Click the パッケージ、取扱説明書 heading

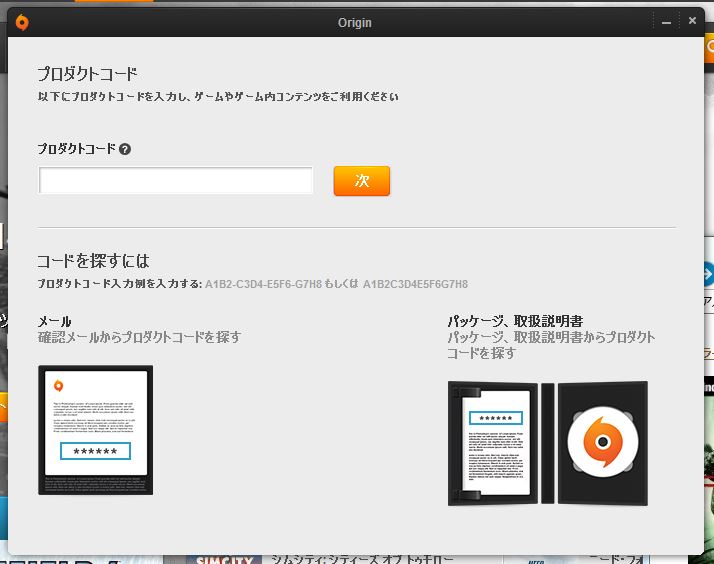(515, 321)
